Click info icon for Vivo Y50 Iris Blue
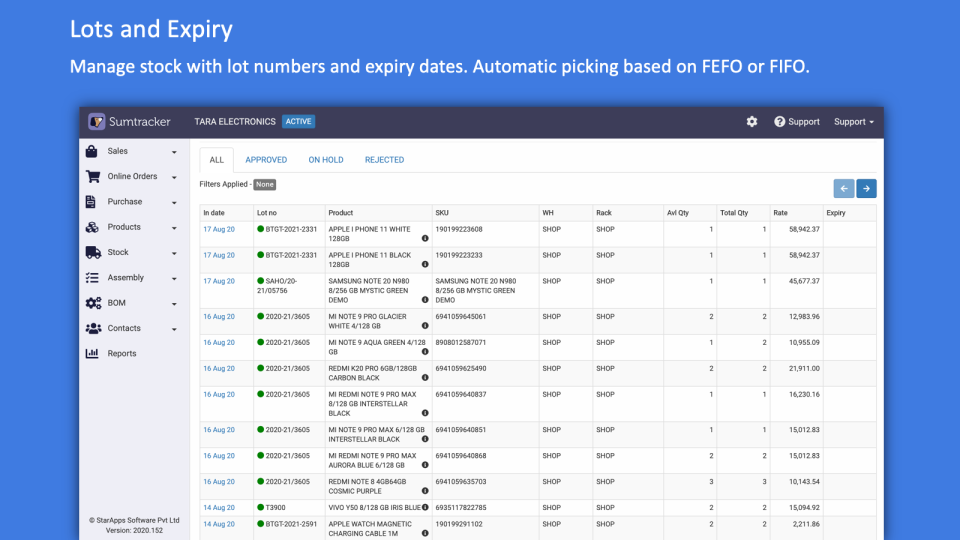 tap(425, 507)
